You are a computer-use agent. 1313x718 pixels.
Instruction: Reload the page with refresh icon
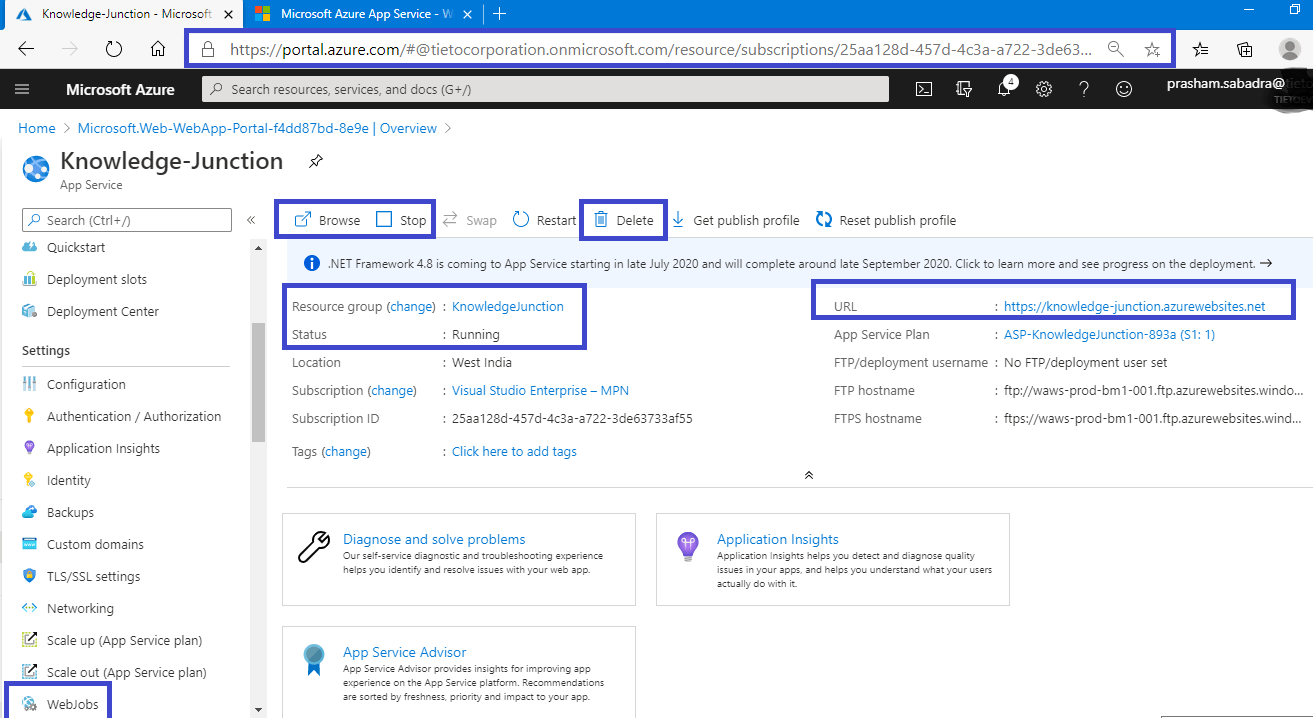[114, 49]
